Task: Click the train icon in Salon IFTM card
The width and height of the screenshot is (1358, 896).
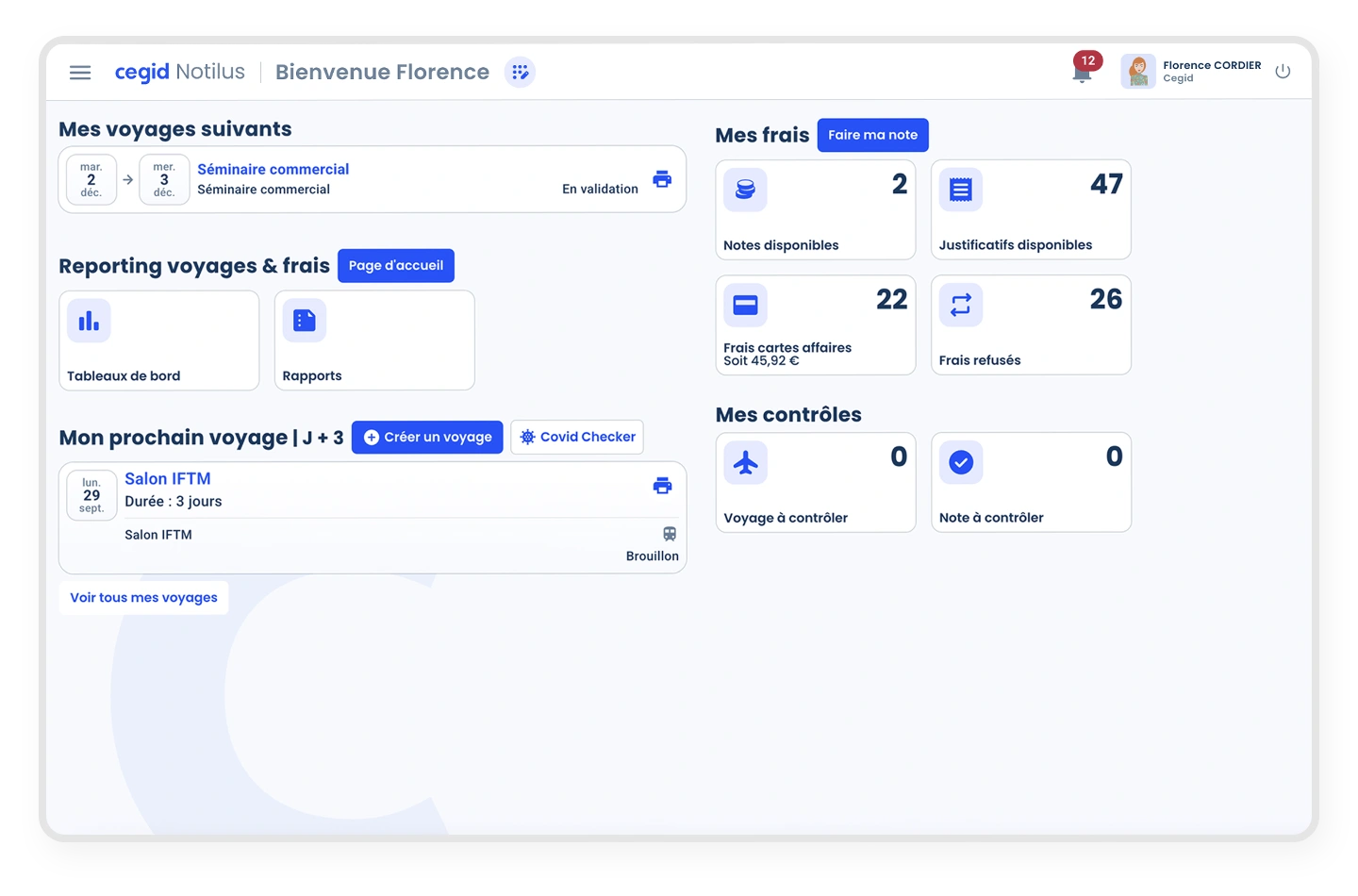Action: 670,534
